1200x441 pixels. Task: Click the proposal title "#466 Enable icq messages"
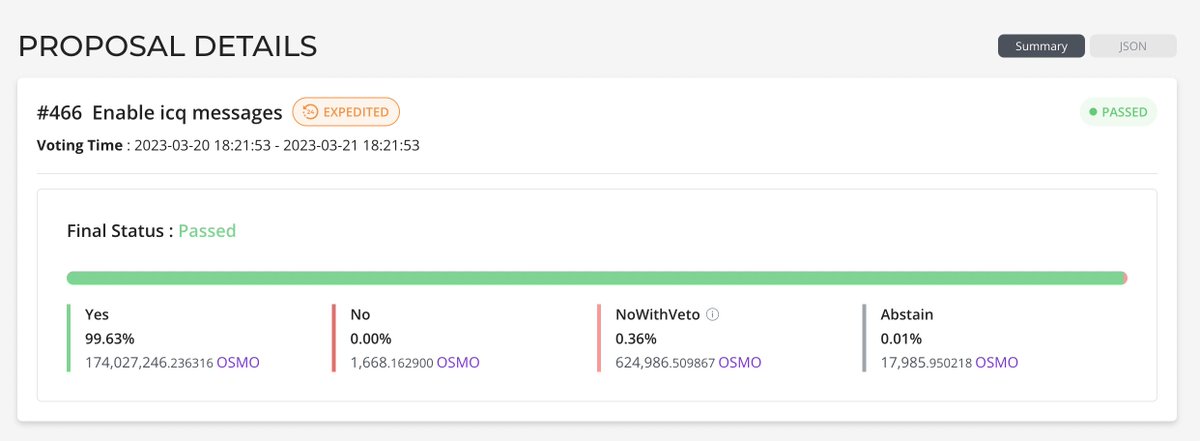(x=160, y=112)
